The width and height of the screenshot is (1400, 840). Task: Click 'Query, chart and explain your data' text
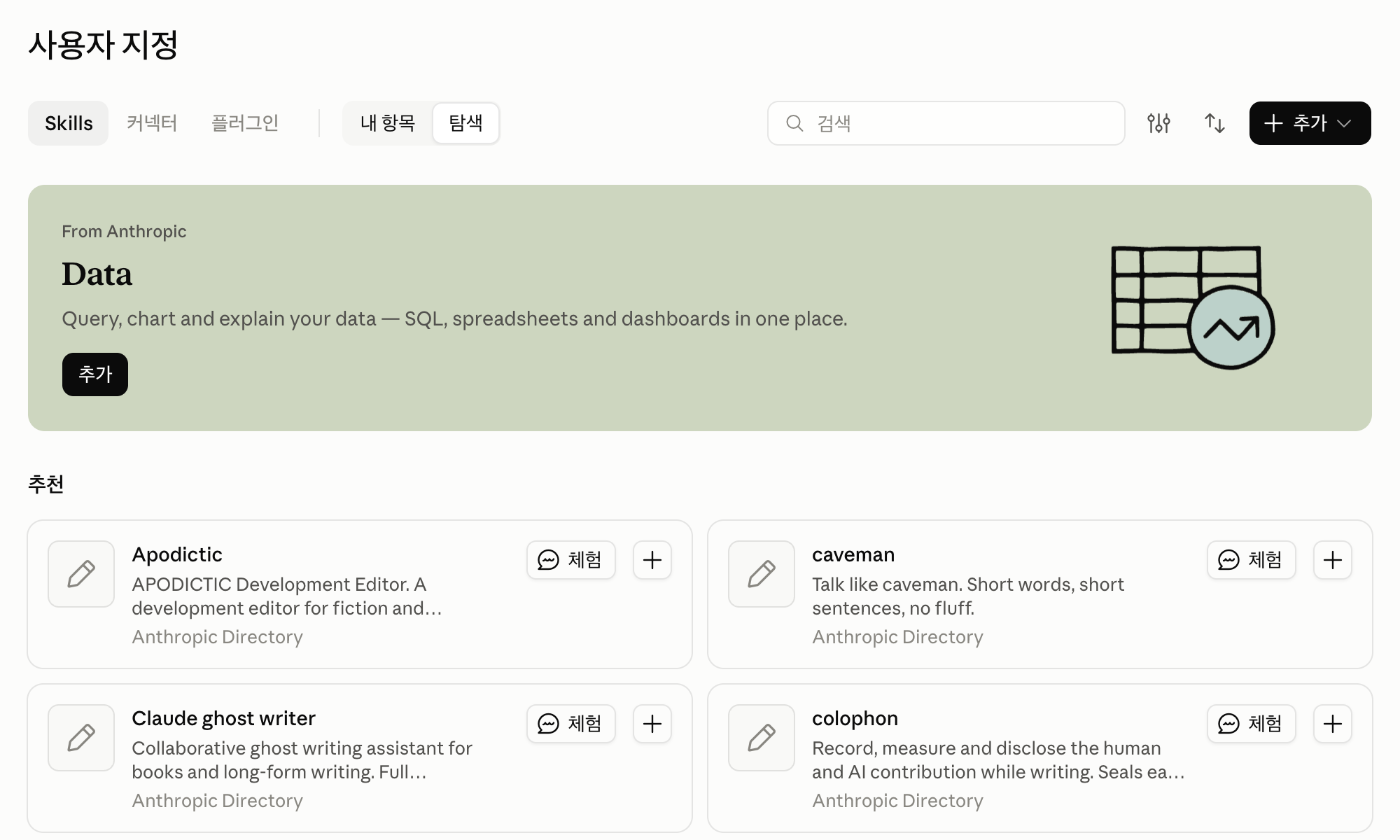point(454,319)
